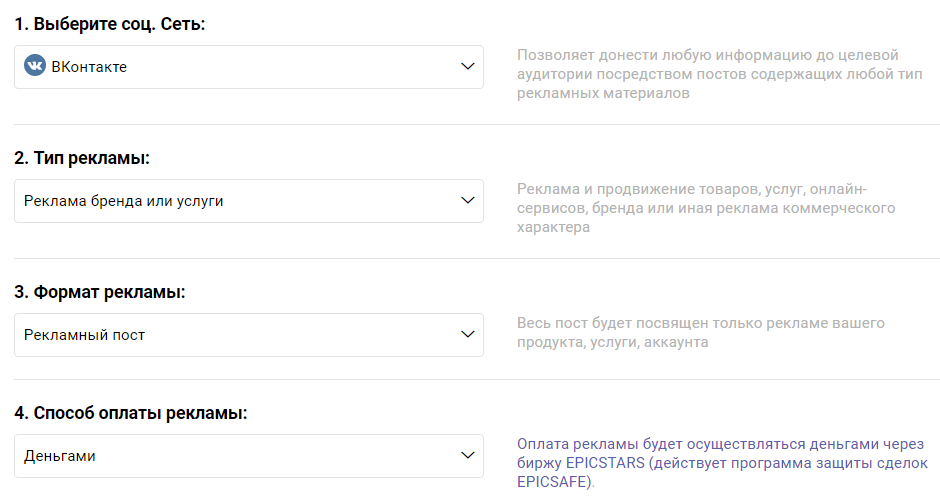Open the social network selection dropdown
Screen dimensions: 940x500
[249, 66]
